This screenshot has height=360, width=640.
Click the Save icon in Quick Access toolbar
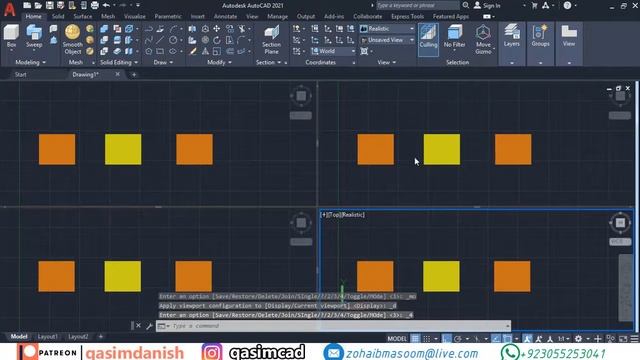coord(49,5)
